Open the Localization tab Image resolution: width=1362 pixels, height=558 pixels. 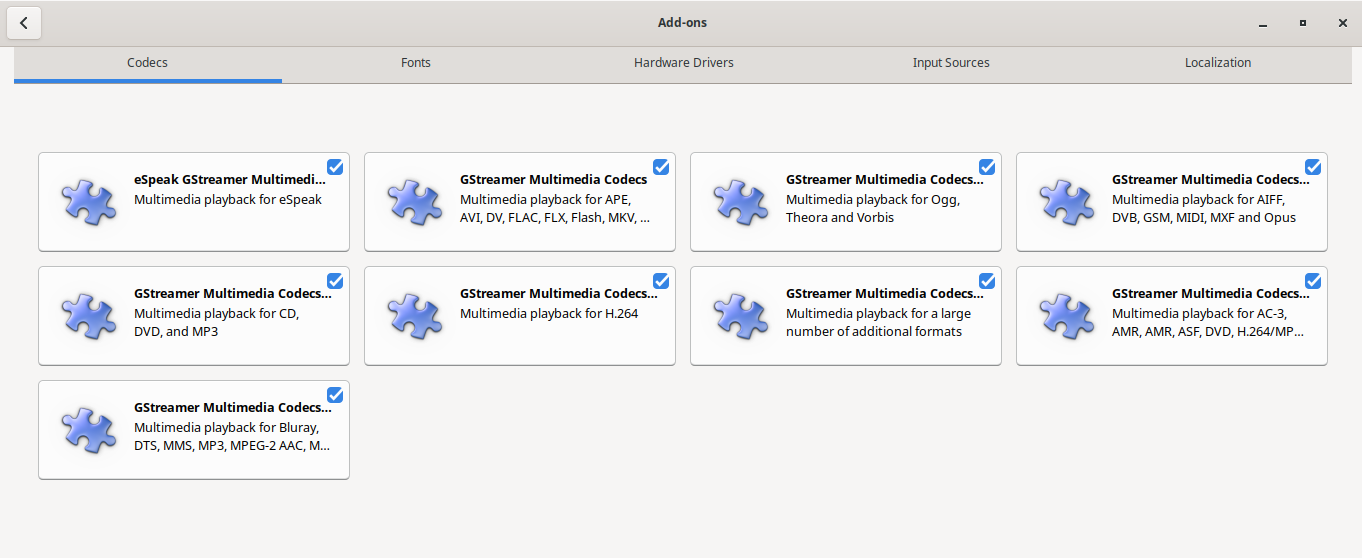click(1218, 63)
